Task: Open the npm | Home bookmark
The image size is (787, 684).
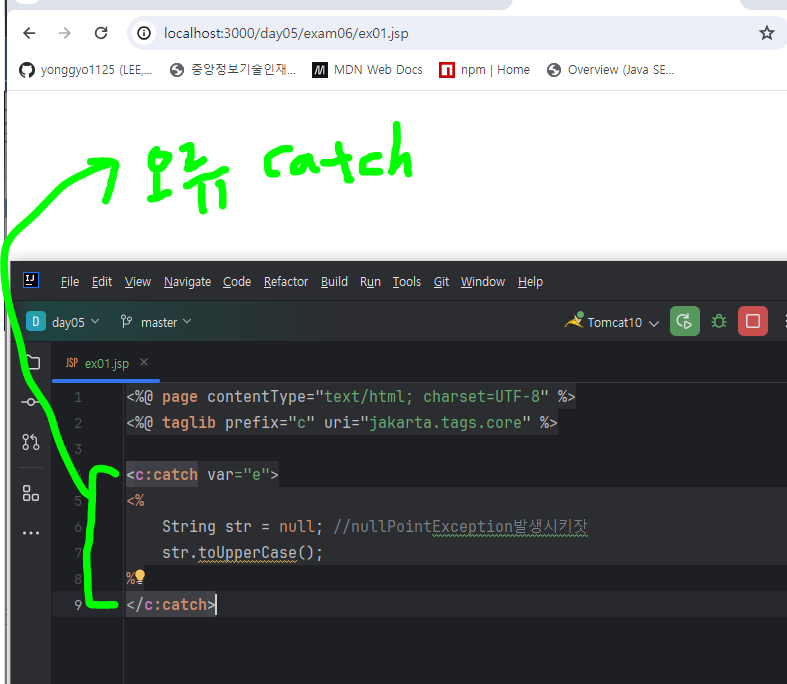Action: [x=484, y=70]
